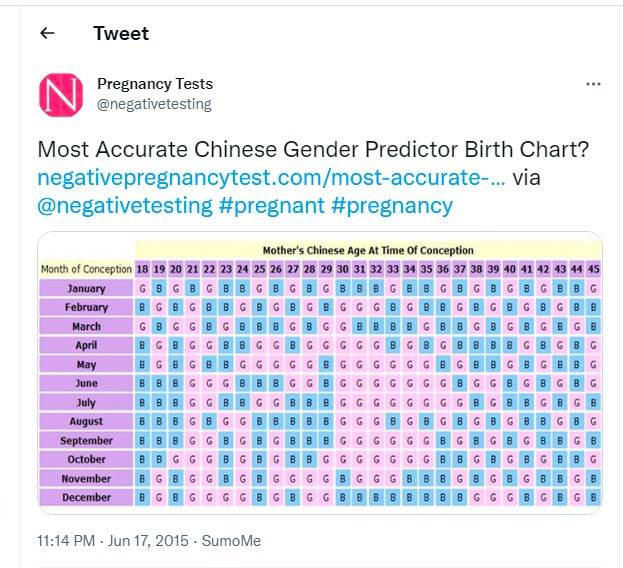
Task: Click the December row label in chart
Action: point(86,497)
